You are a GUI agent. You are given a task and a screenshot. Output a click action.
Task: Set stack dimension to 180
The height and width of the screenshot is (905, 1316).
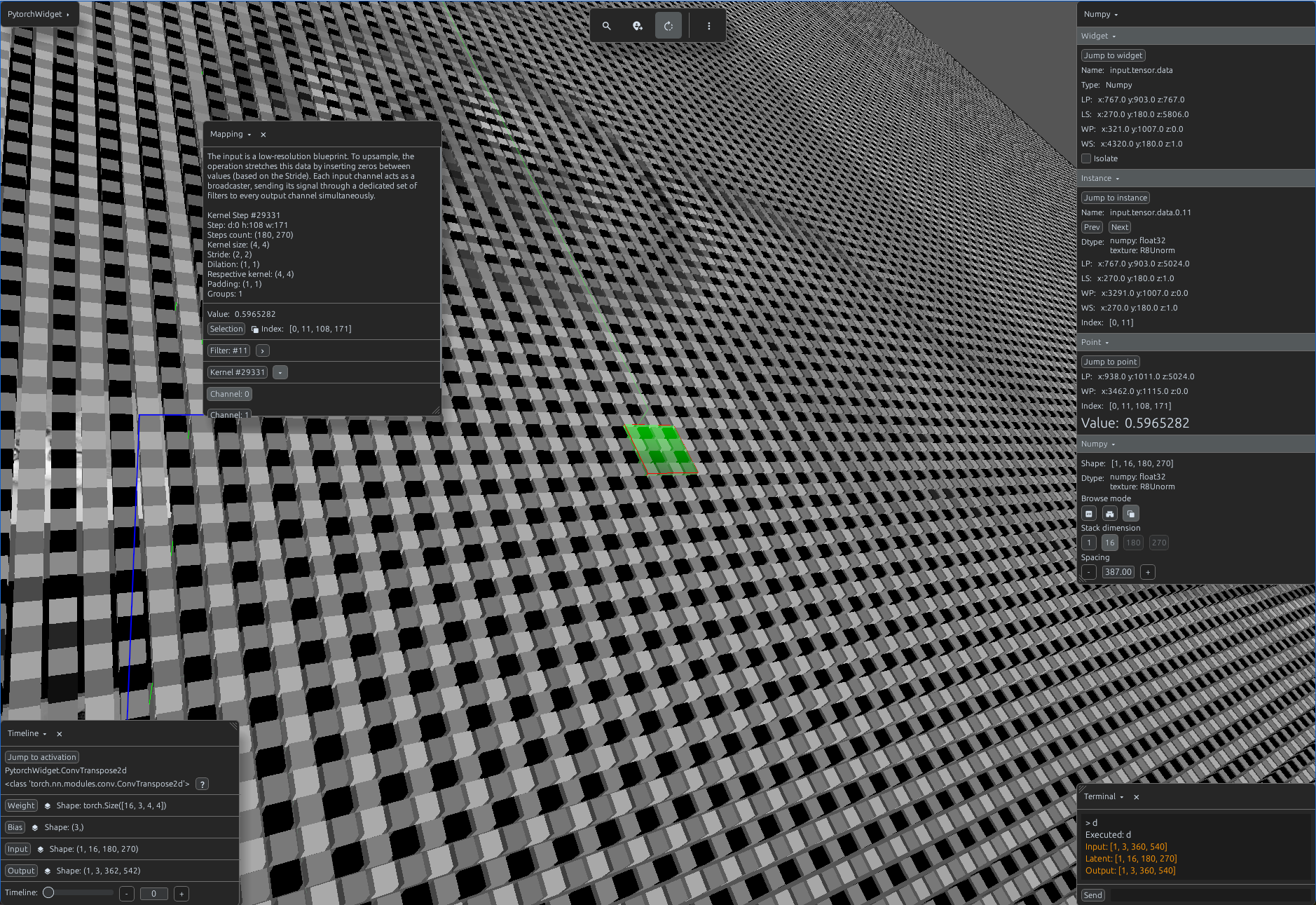[x=1133, y=543]
